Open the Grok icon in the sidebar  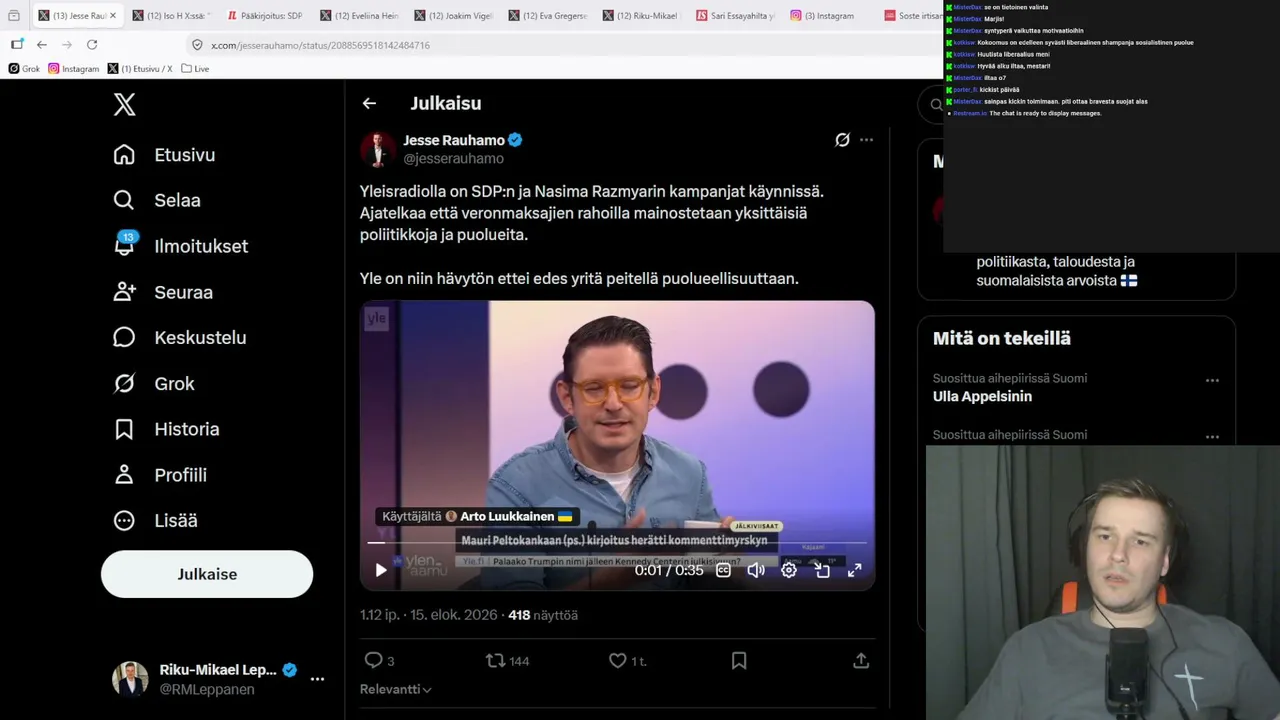(124, 383)
